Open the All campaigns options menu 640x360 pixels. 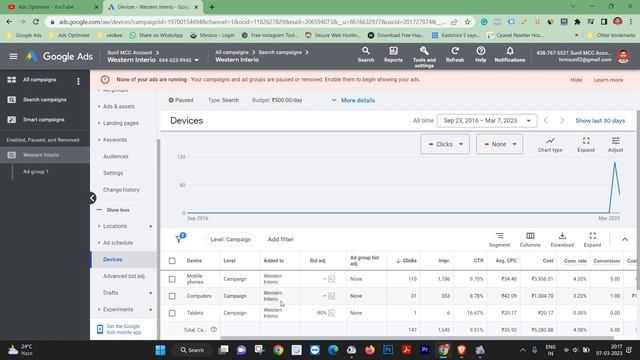click(x=78, y=81)
